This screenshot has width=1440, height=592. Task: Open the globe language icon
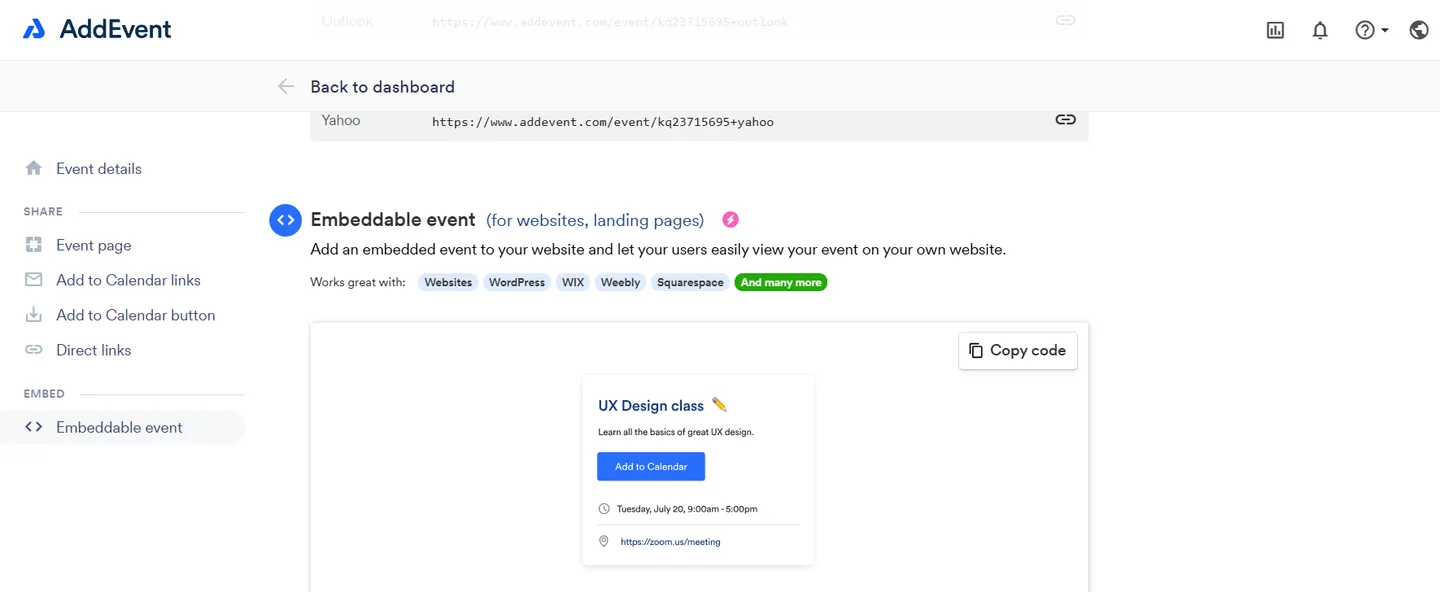(1418, 30)
